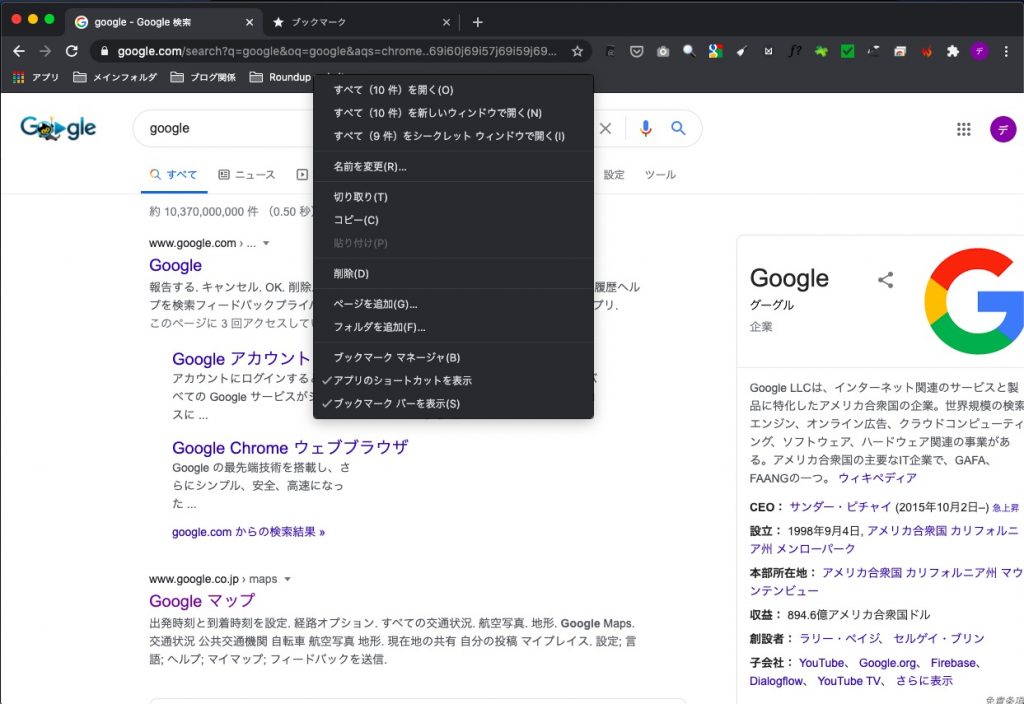Viewport: 1024px width, 704px height.
Task: Open the Google account avatar on page
Action: point(1003,129)
